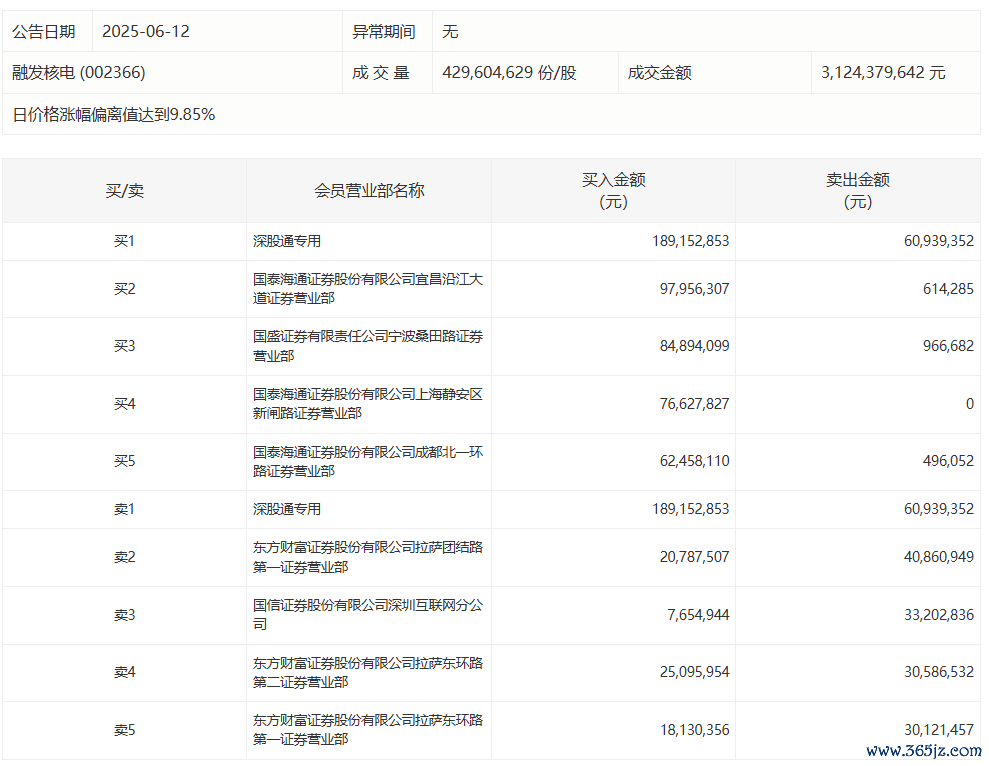Click 东方财富证券 拉萨东环路第二证券营业部 name
This screenshot has height=766, width=989.
(368, 672)
